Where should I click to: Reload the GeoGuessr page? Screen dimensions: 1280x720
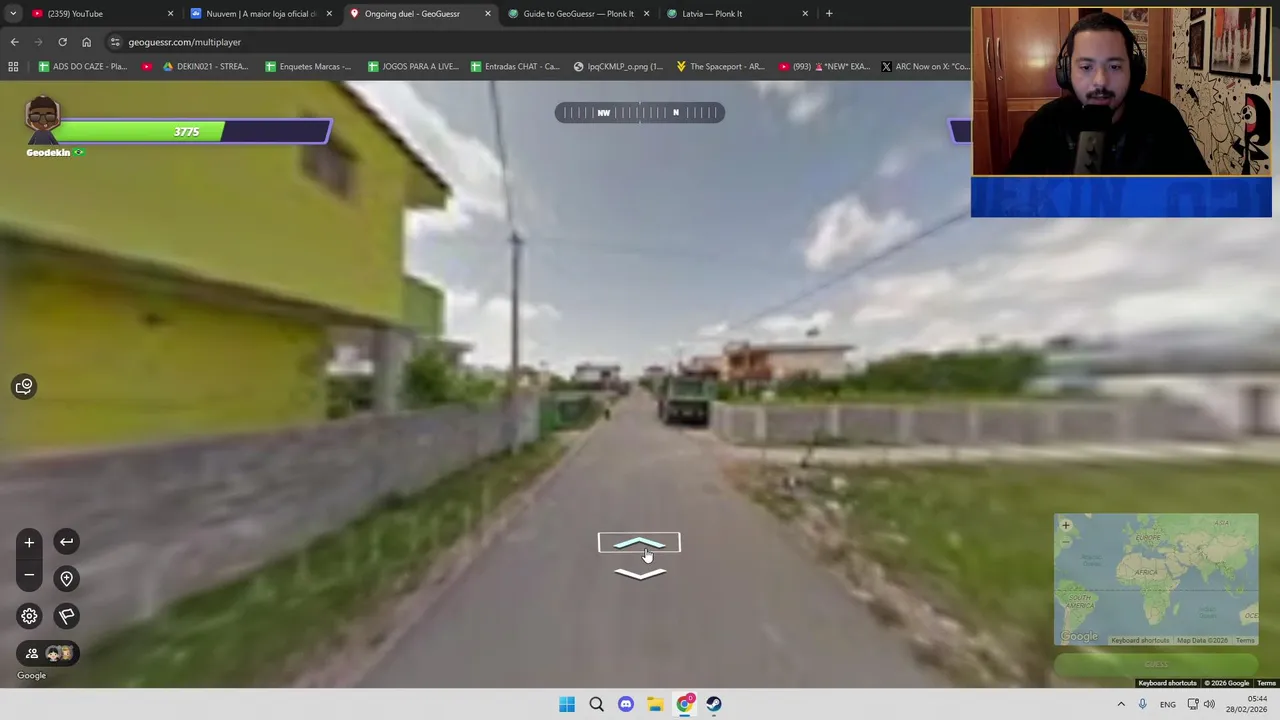click(x=62, y=42)
